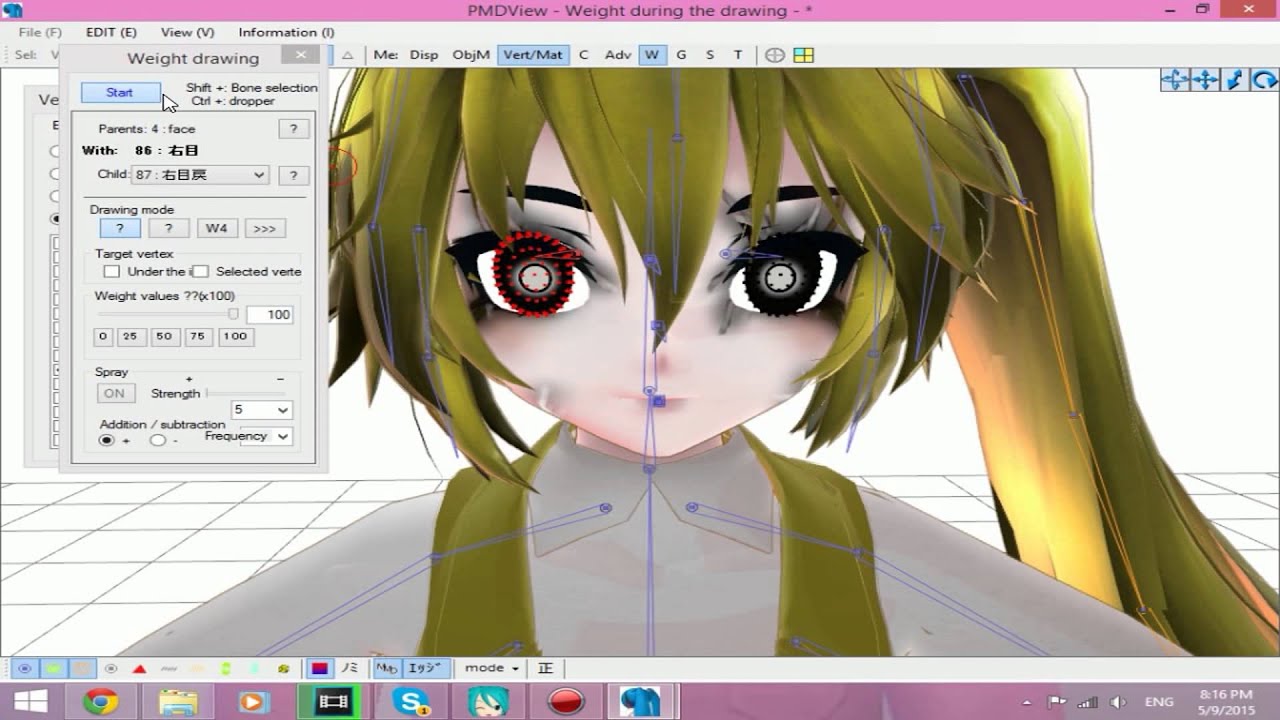
Task: Click the weight values slider handle
Action: coord(233,314)
